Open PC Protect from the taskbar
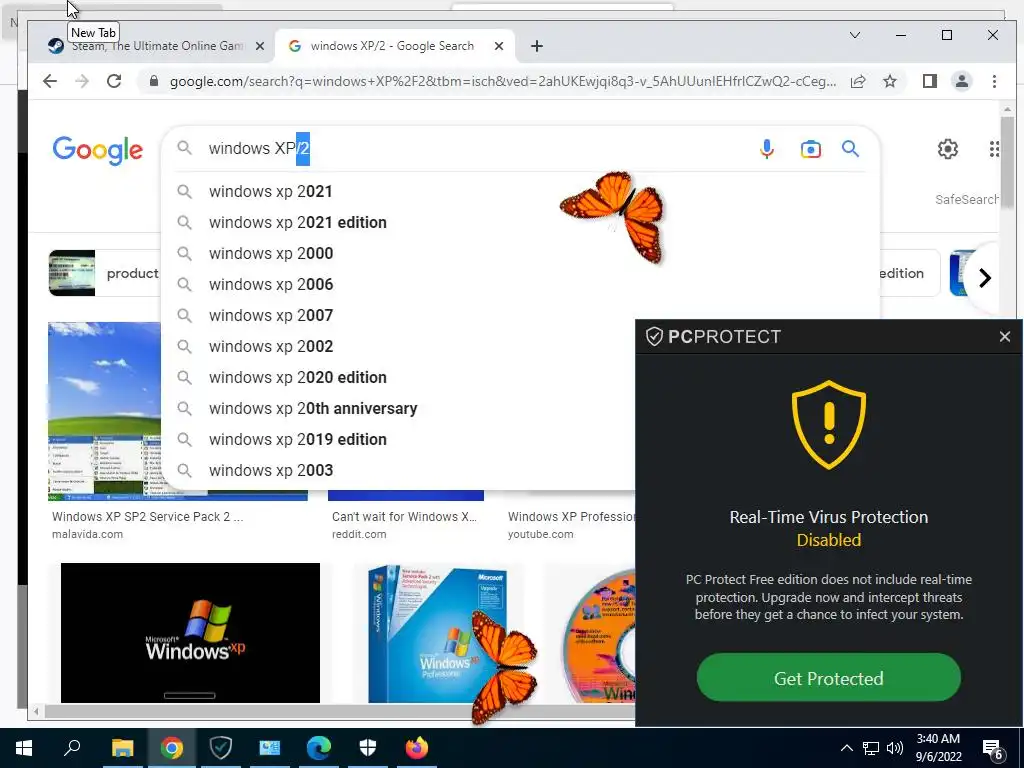1024x768 pixels. click(220, 748)
